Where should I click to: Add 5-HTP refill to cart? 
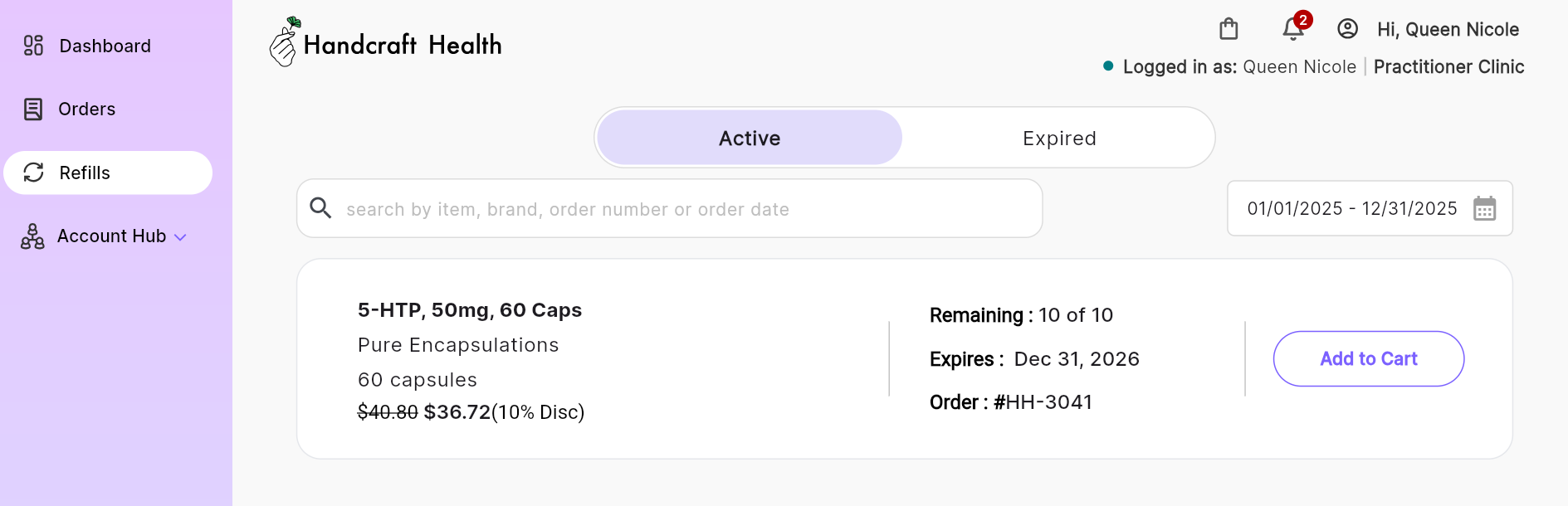[1368, 358]
